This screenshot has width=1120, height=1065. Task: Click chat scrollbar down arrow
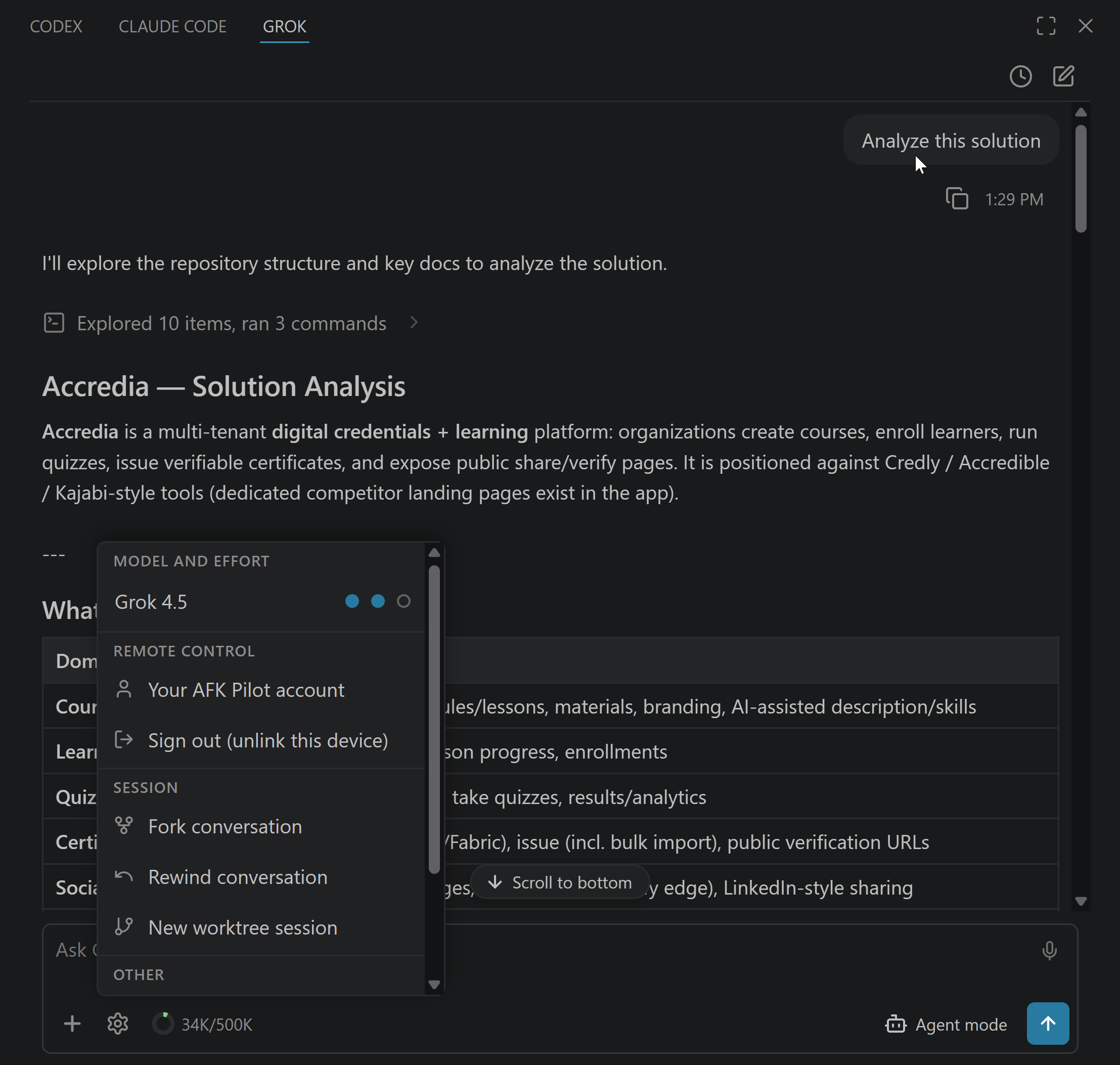(1081, 901)
